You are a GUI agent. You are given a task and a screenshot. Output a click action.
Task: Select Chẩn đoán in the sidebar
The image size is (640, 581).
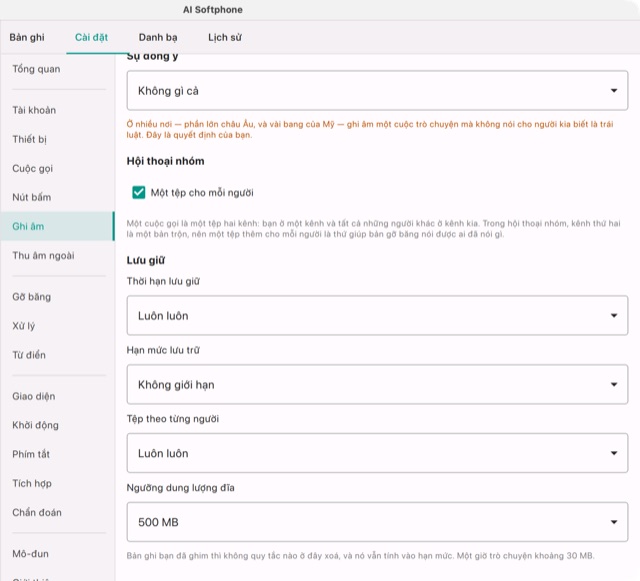pos(58,512)
